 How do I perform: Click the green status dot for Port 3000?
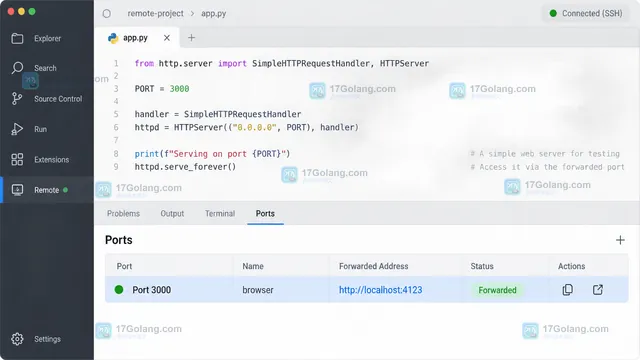tap(119, 290)
